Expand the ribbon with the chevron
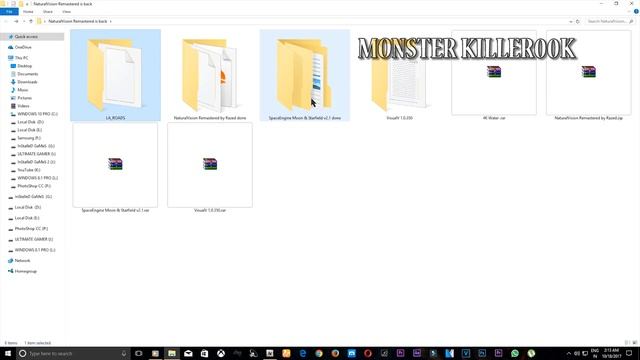 [x=629, y=11]
